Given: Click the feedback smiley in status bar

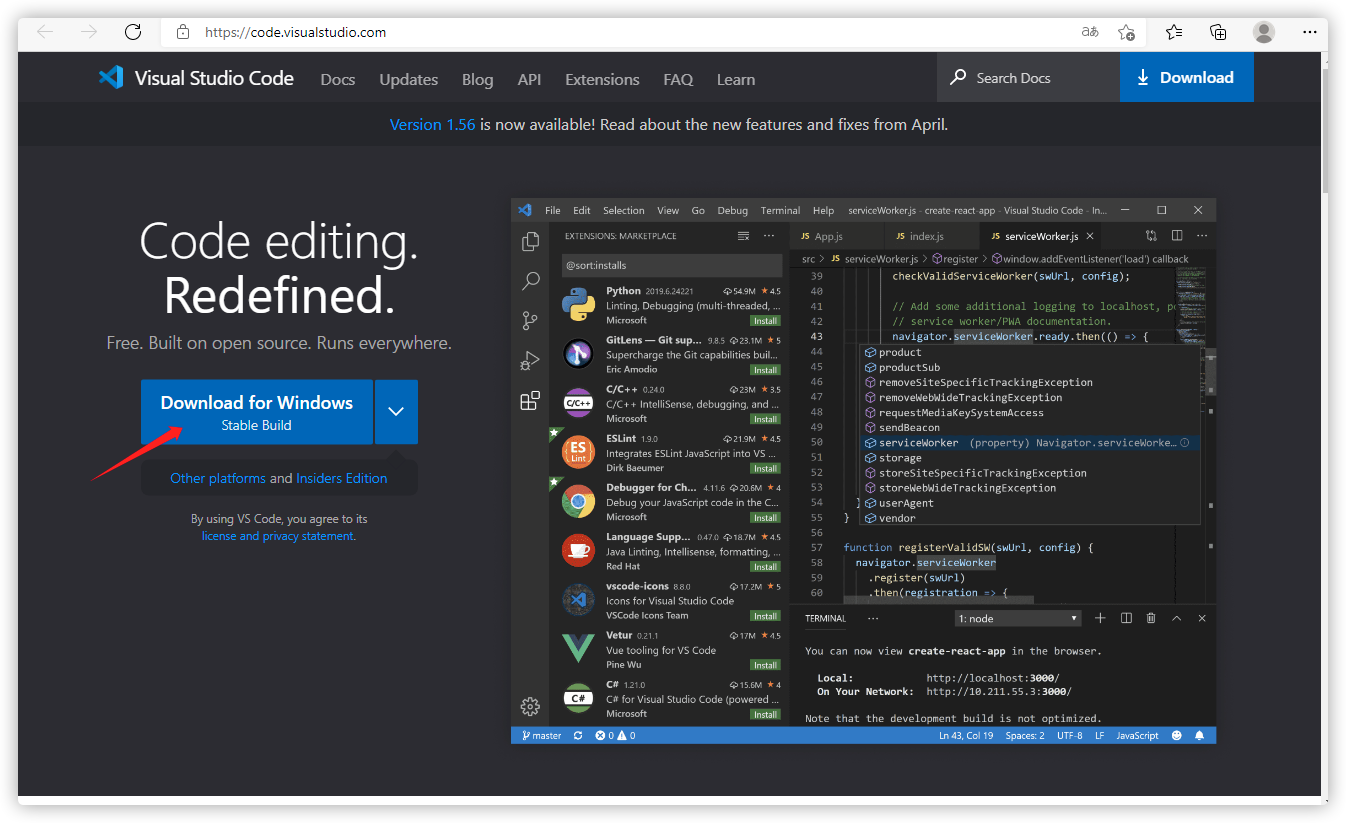Looking at the screenshot, I should [x=1176, y=735].
